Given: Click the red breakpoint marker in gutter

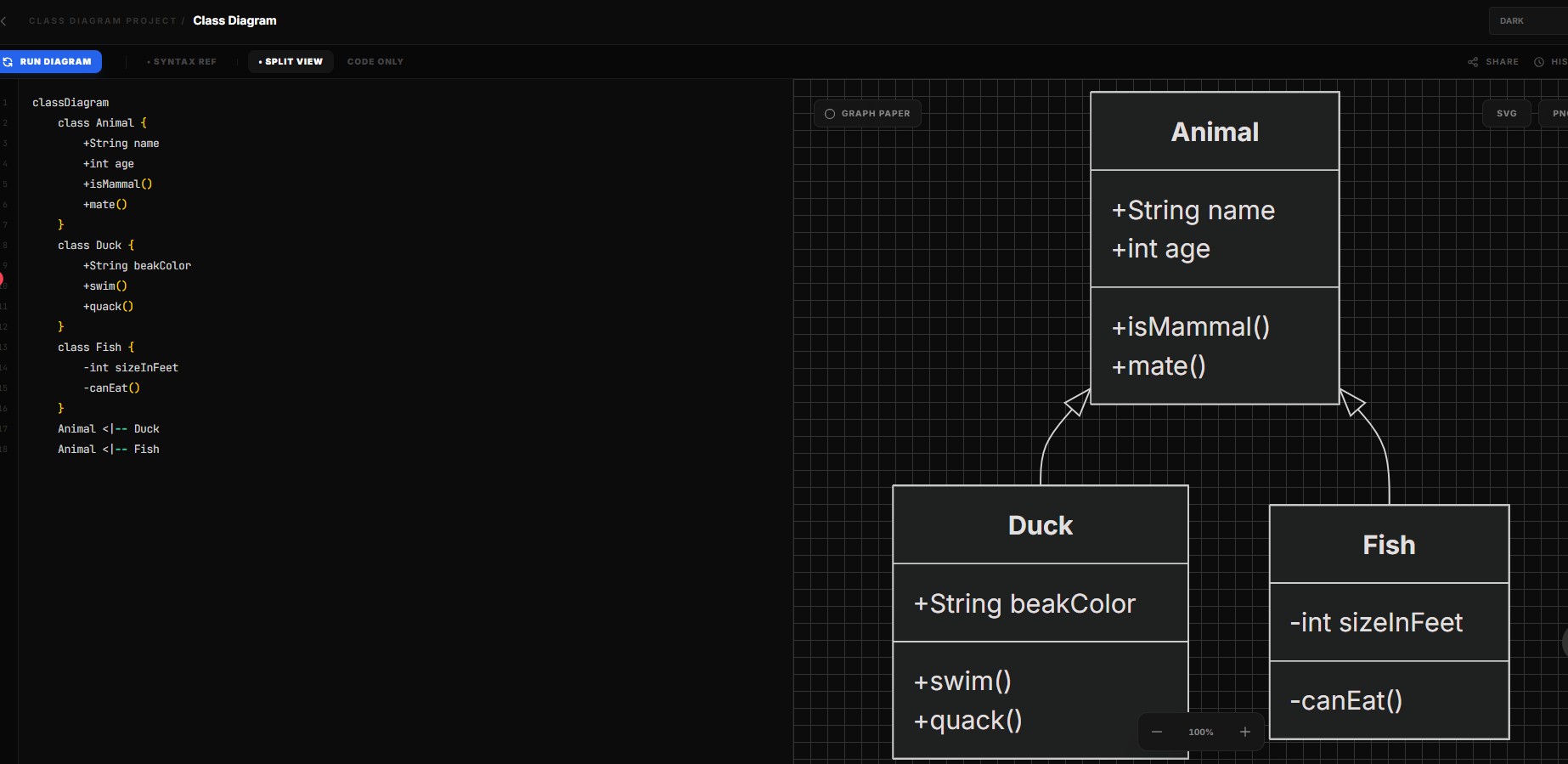Looking at the screenshot, I should (1, 279).
